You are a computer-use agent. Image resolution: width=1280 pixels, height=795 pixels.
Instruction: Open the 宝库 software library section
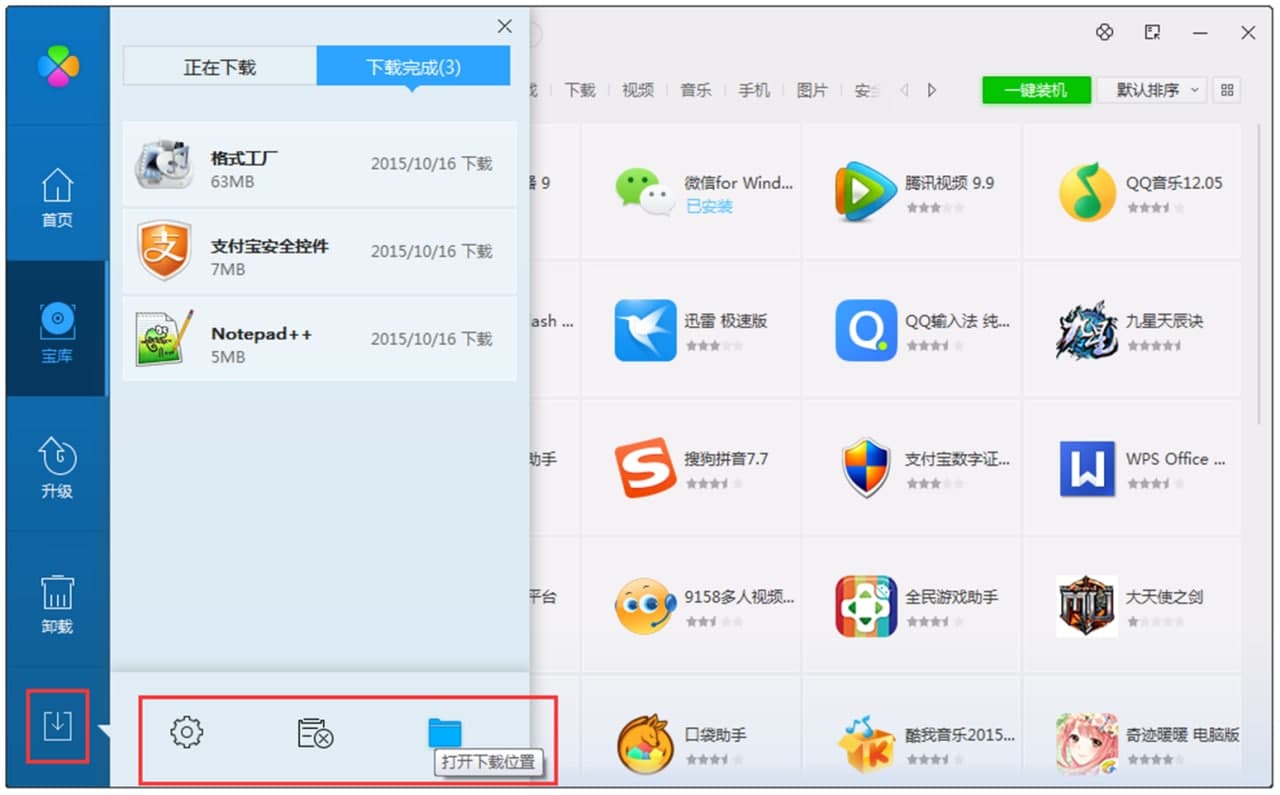point(57,329)
